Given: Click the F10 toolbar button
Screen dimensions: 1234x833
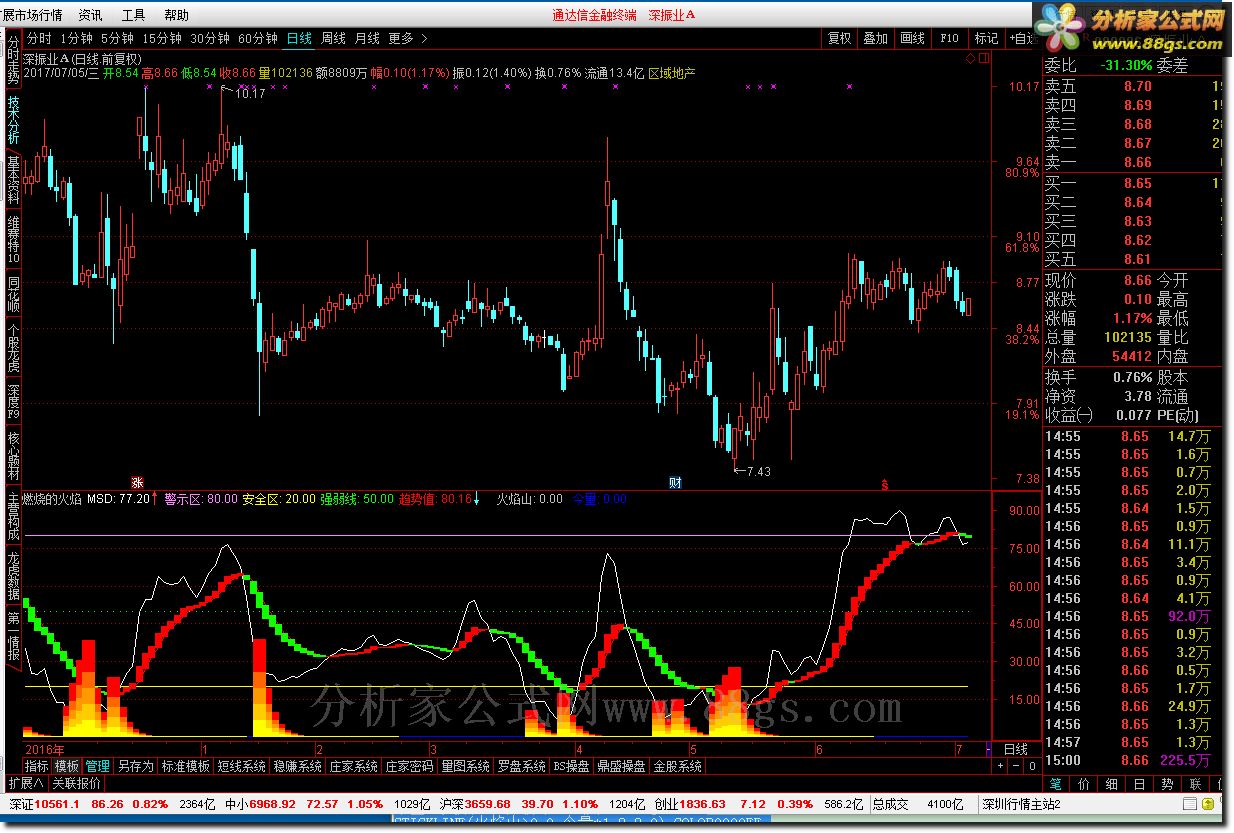Looking at the screenshot, I should point(949,38).
